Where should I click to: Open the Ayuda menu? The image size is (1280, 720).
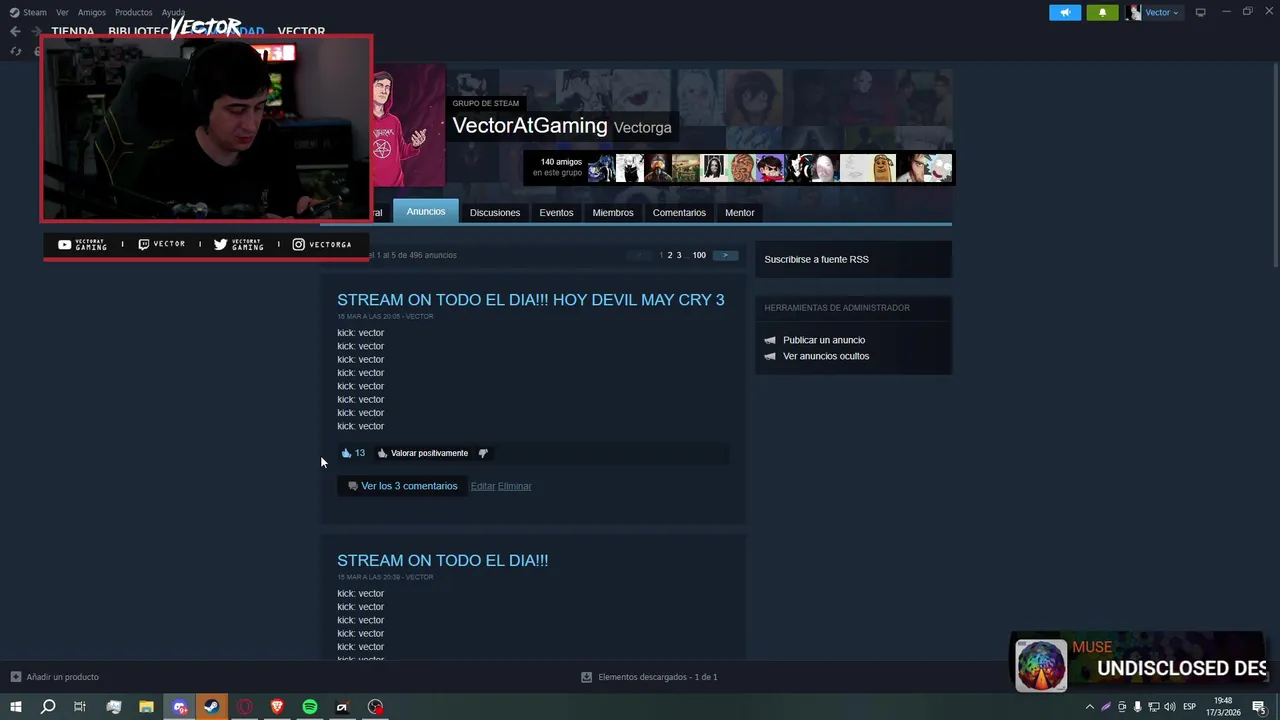click(173, 12)
